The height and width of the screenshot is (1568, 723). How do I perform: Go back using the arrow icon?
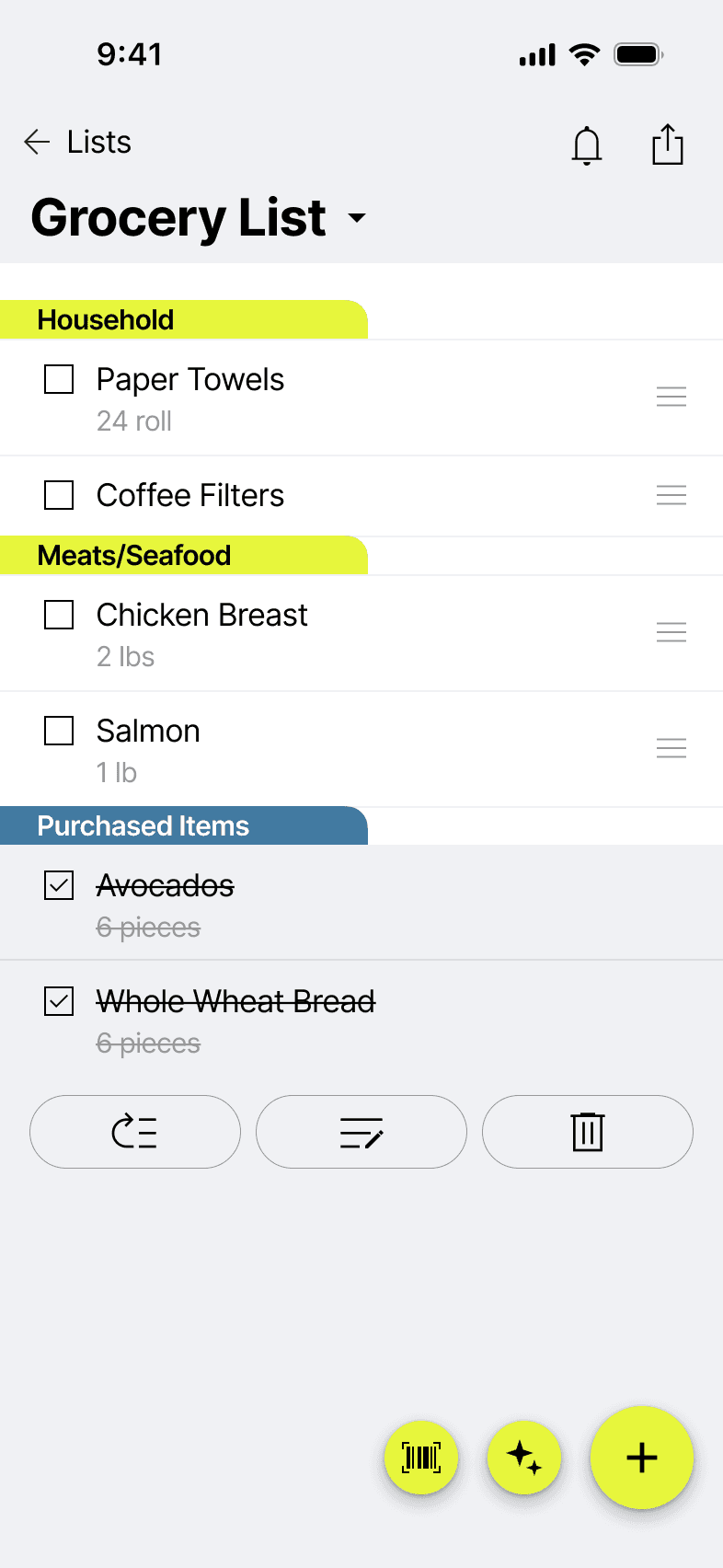click(37, 142)
